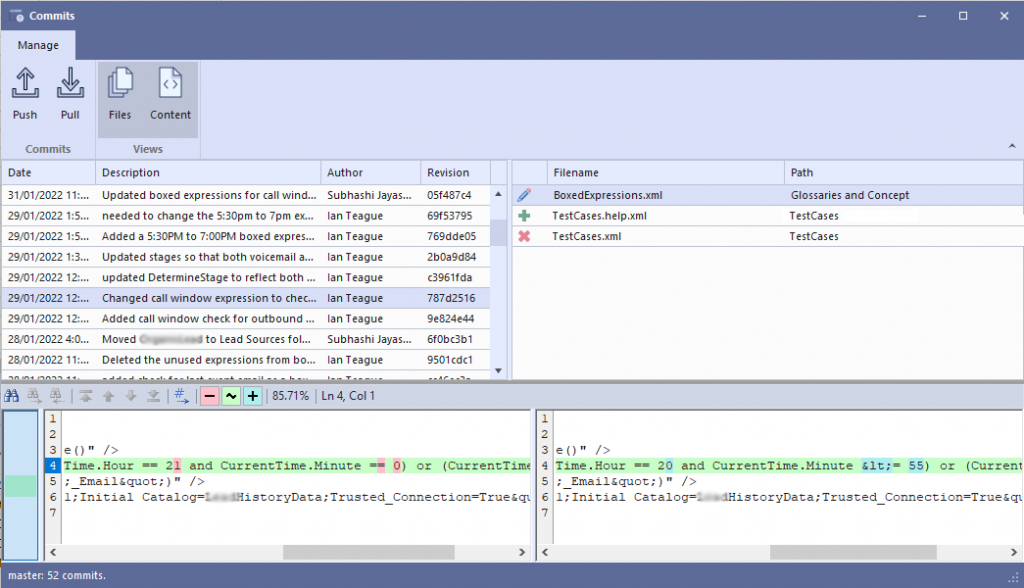The width and height of the screenshot is (1024, 588).
Task: Select the commit 'Deleted the unused expressions from bo...'
Action: pos(246,360)
